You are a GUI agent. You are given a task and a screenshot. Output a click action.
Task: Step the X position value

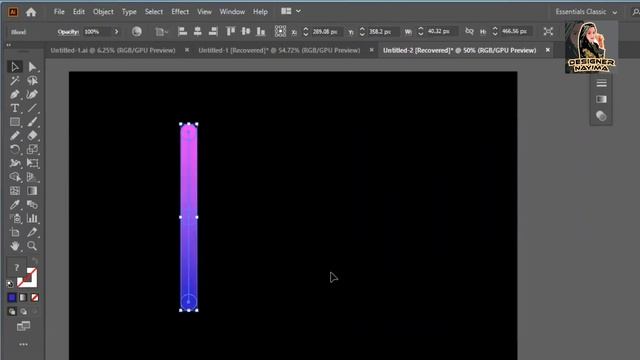coord(306,31)
